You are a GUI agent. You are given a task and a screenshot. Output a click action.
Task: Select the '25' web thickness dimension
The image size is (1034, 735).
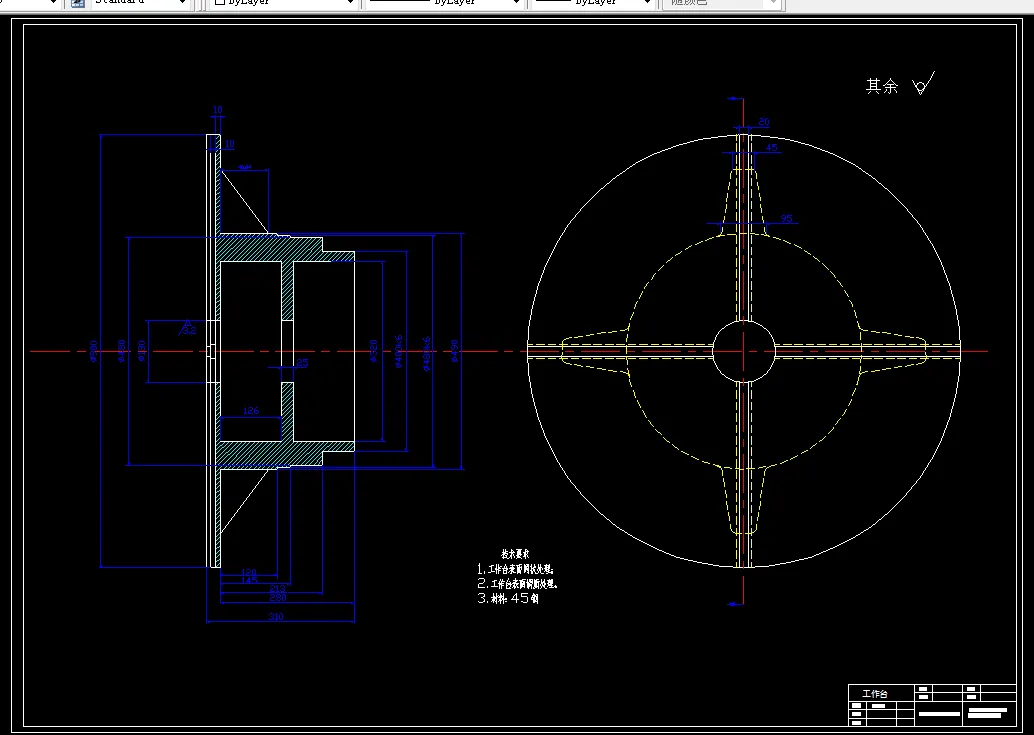302,363
